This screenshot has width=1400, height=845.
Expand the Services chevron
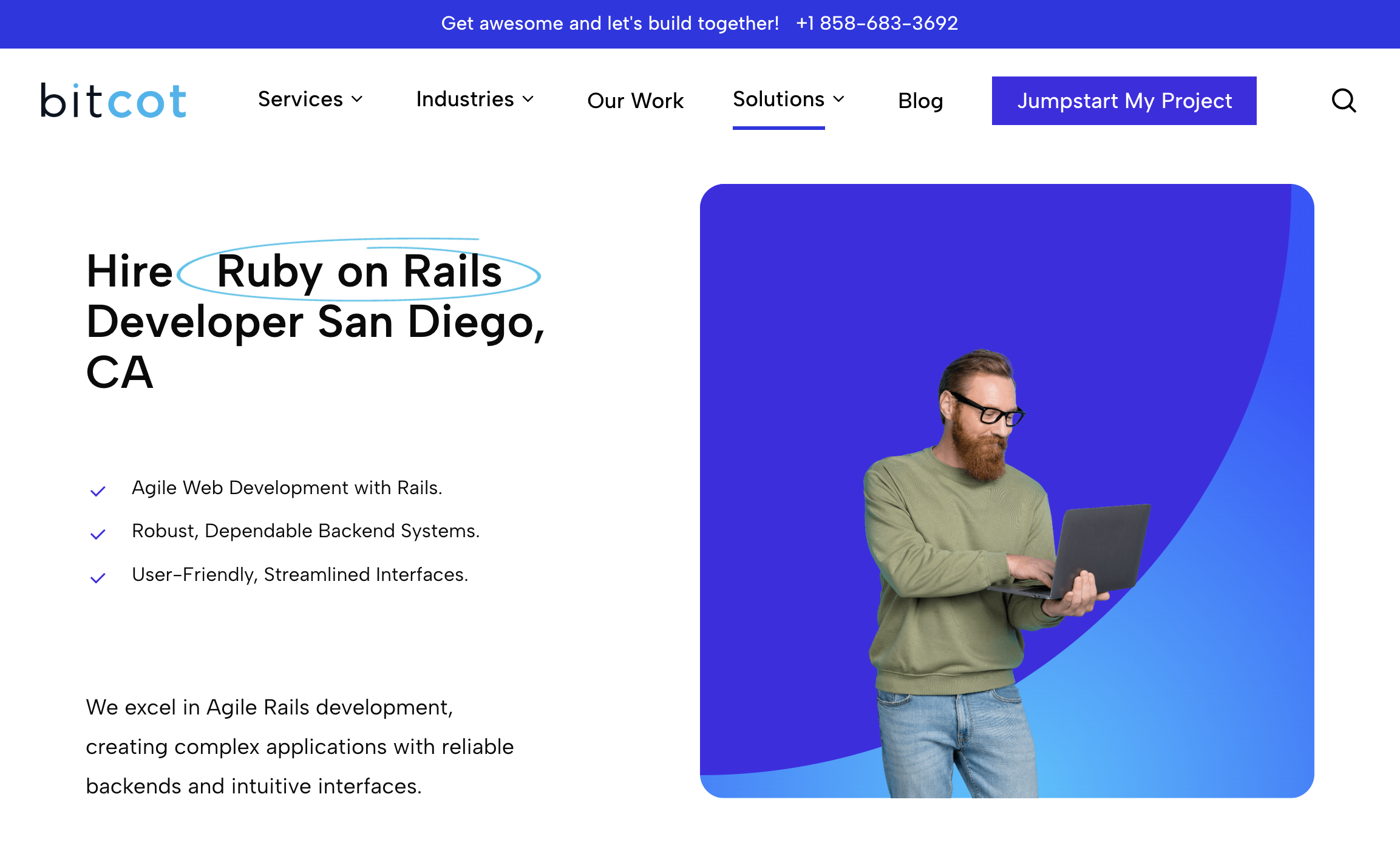[357, 99]
